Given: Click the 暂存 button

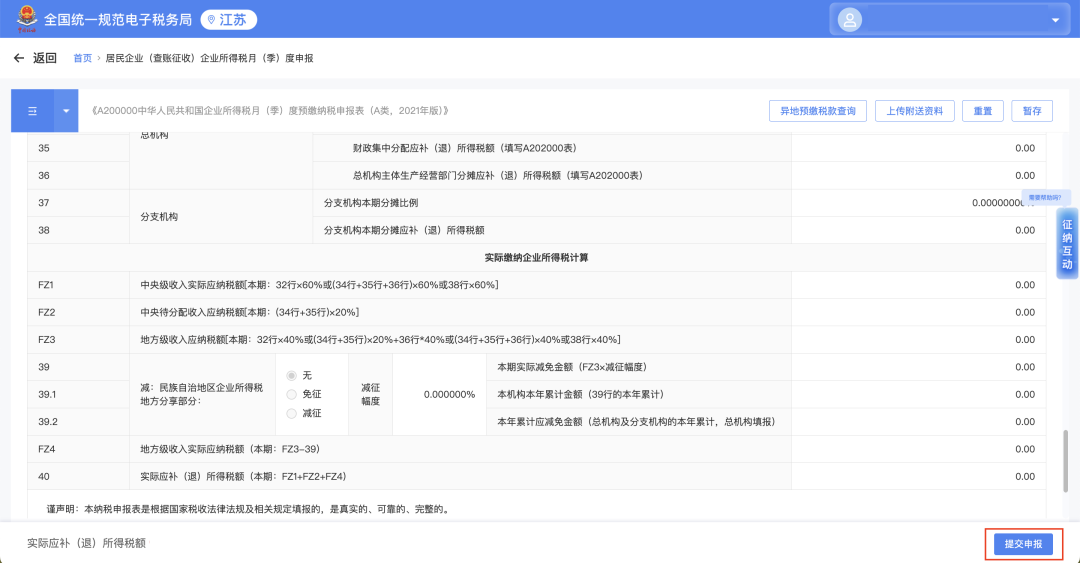Looking at the screenshot, I should (1031, 111).
